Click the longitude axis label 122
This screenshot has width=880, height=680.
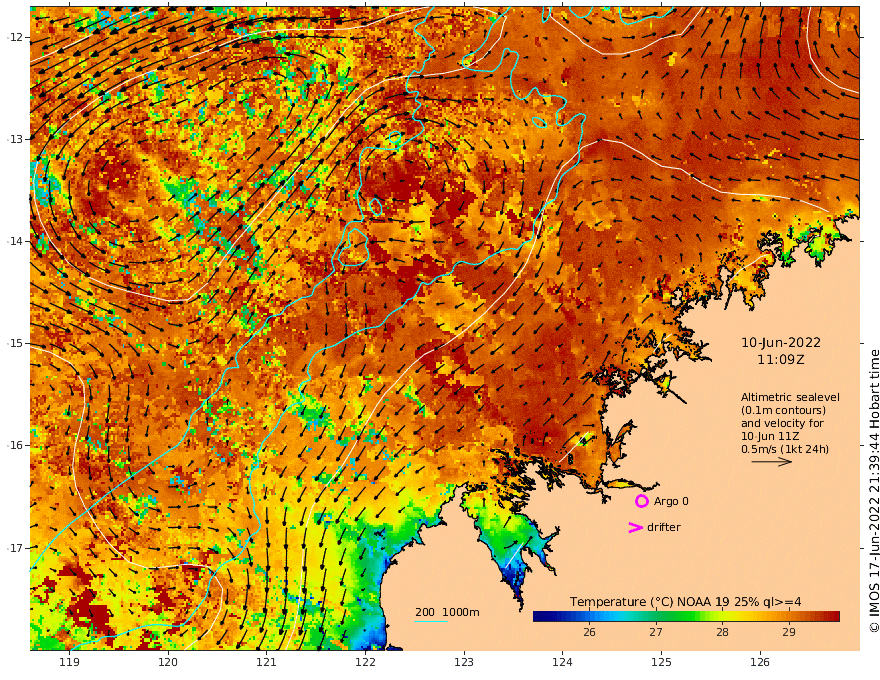(365, 662)
